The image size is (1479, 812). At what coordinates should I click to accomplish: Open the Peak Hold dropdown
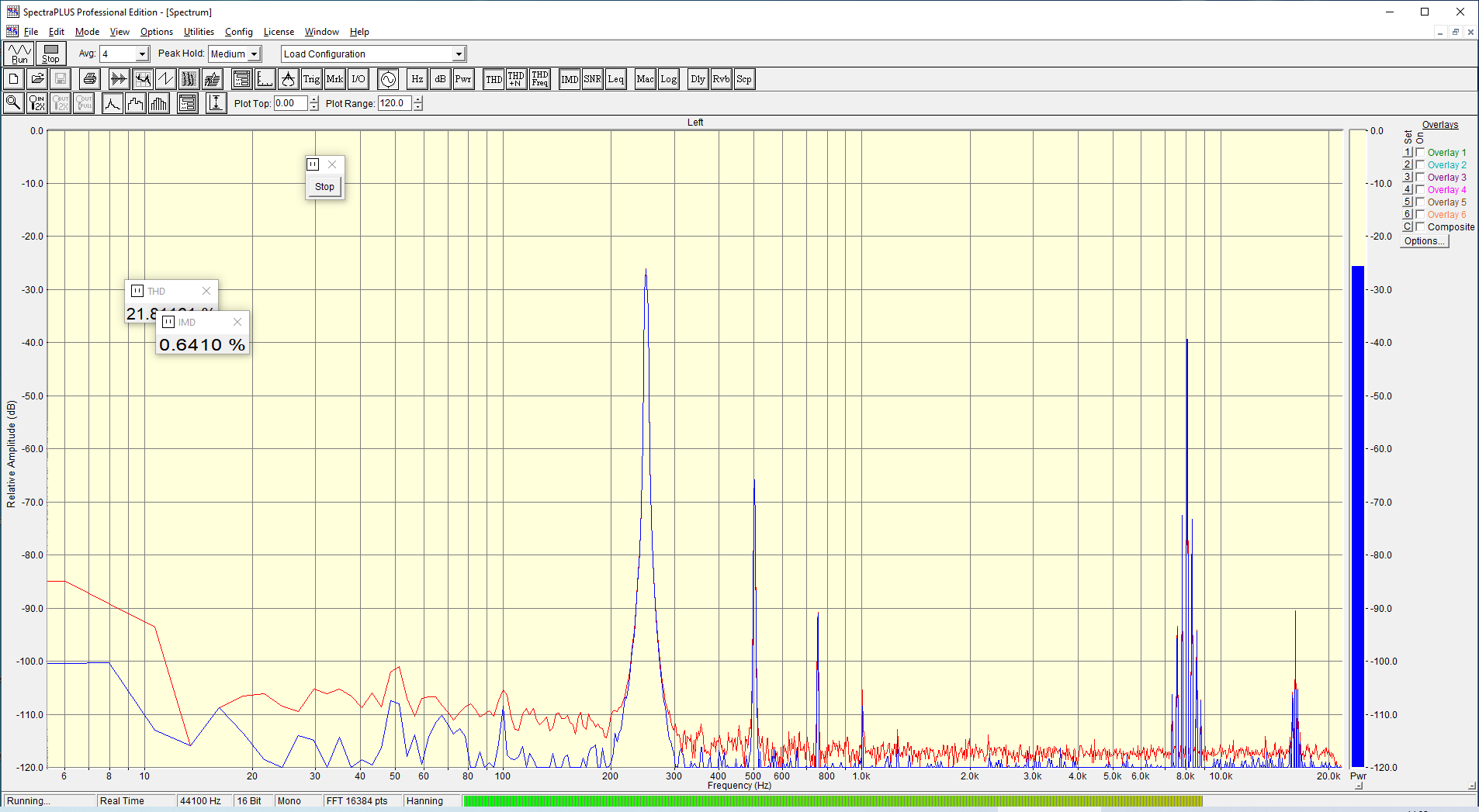pyautogui.click(x=254, y=54)
